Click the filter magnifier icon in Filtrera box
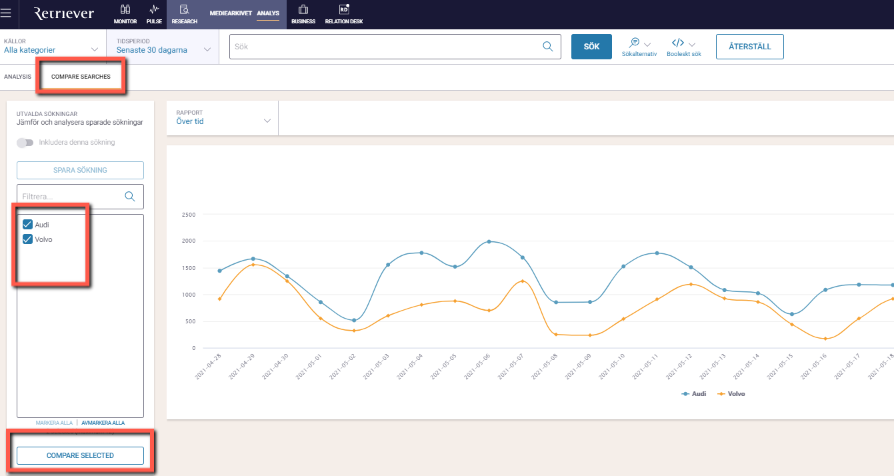894x476 pixels. (x=130, y=196)
